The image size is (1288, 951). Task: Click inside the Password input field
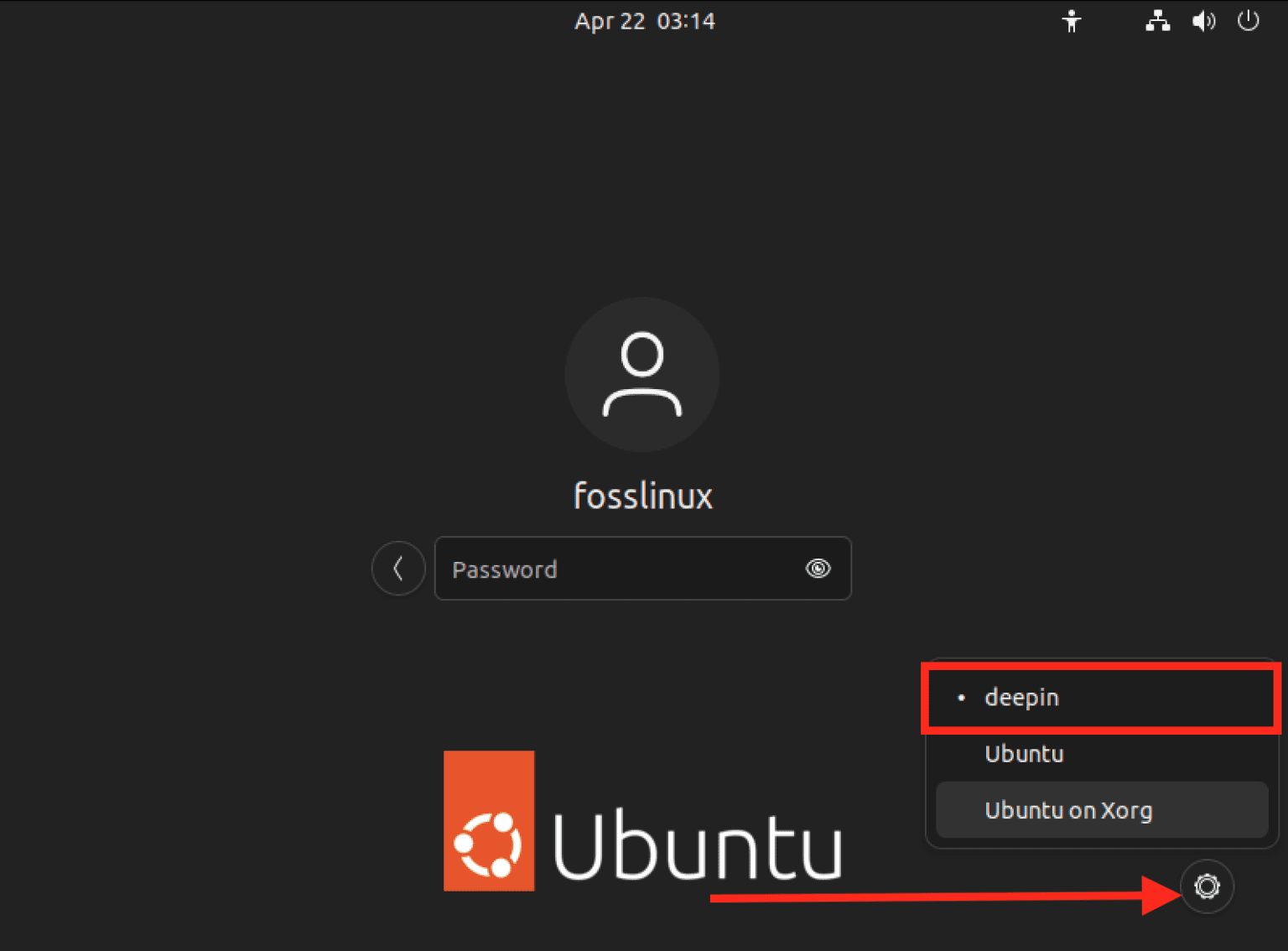(621, 569)
